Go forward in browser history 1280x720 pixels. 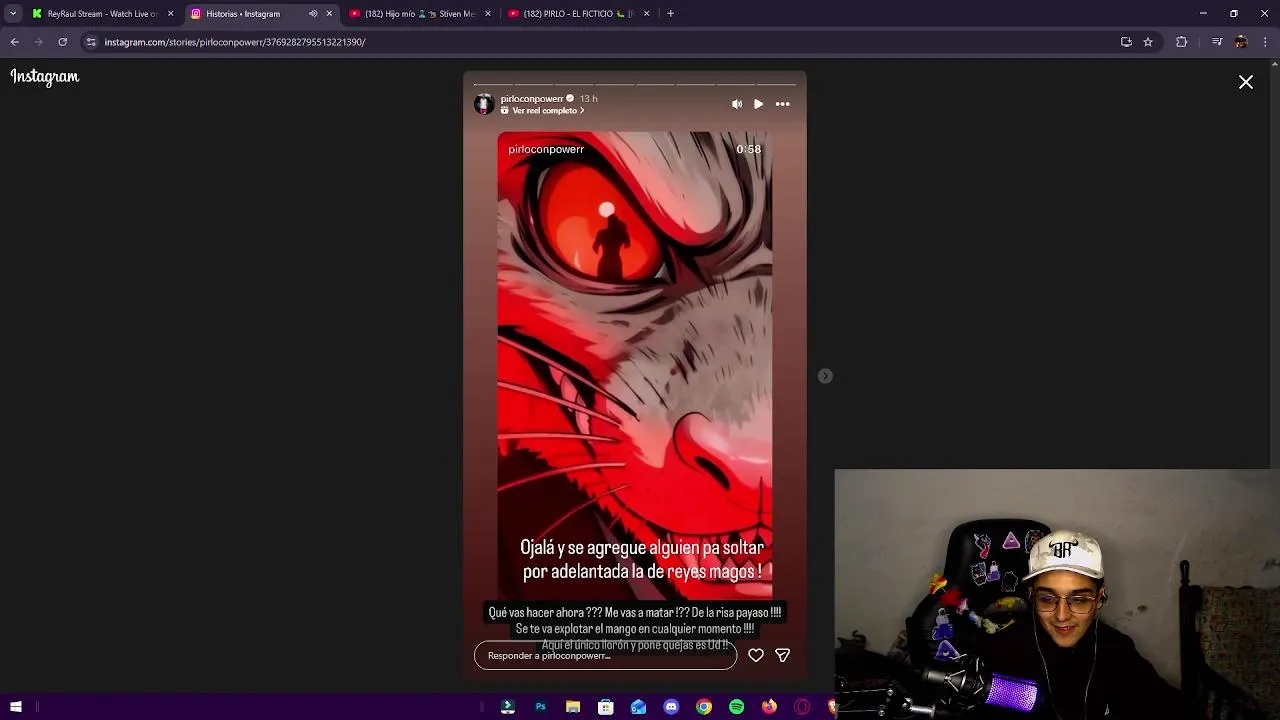pyautogui.click(x=39, y=42)
